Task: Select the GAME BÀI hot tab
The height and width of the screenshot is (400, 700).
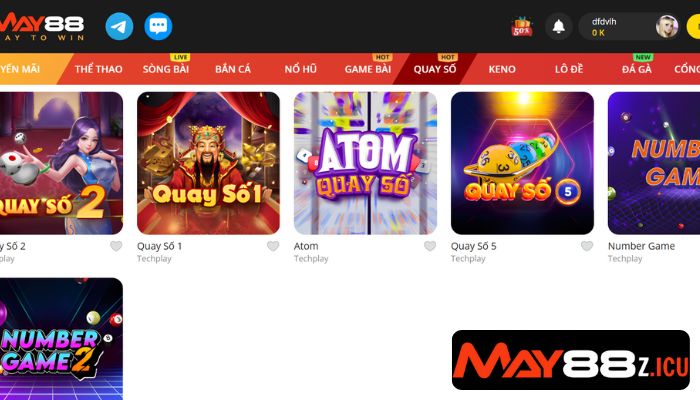Action: (367, 69)
